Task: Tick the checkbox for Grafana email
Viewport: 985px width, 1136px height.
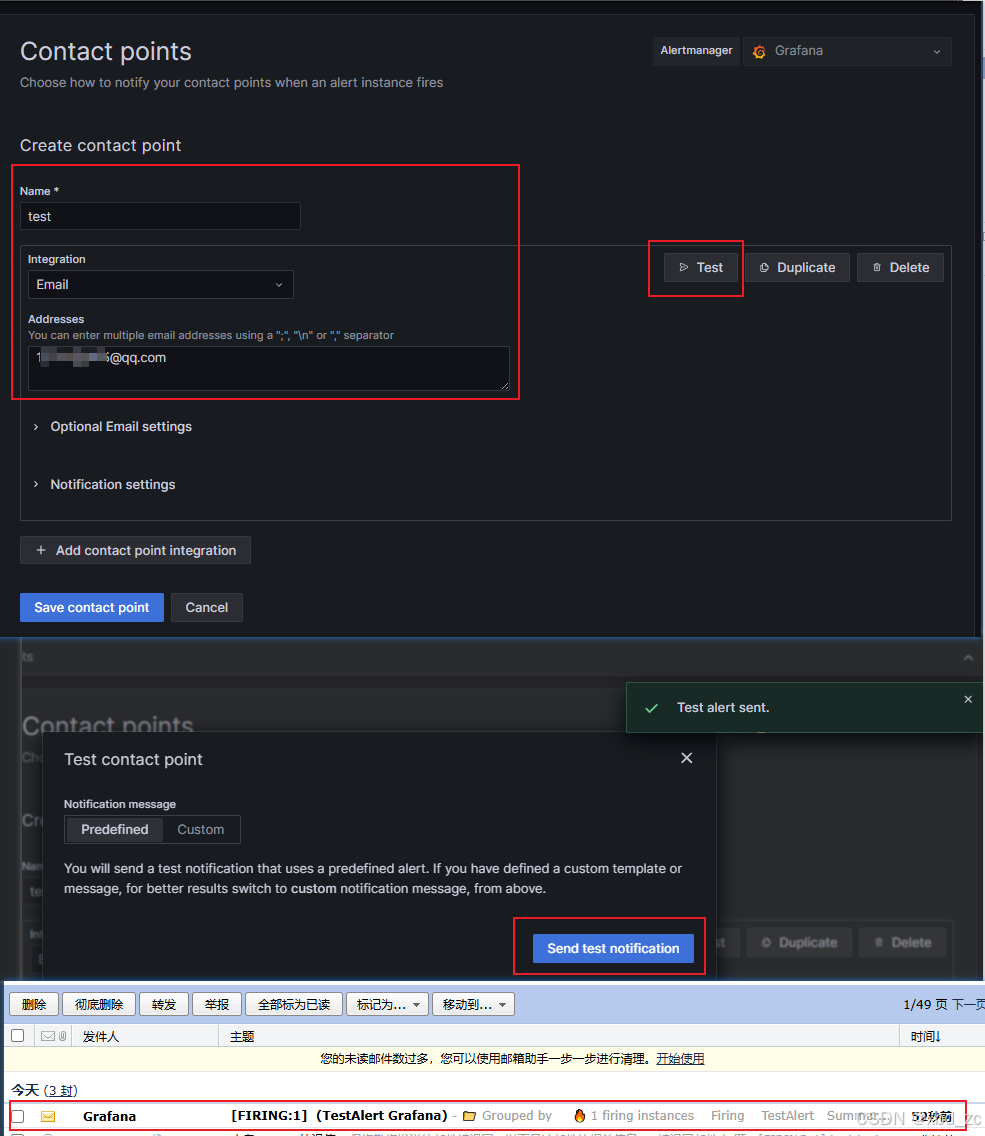Action: [18, 1116]
